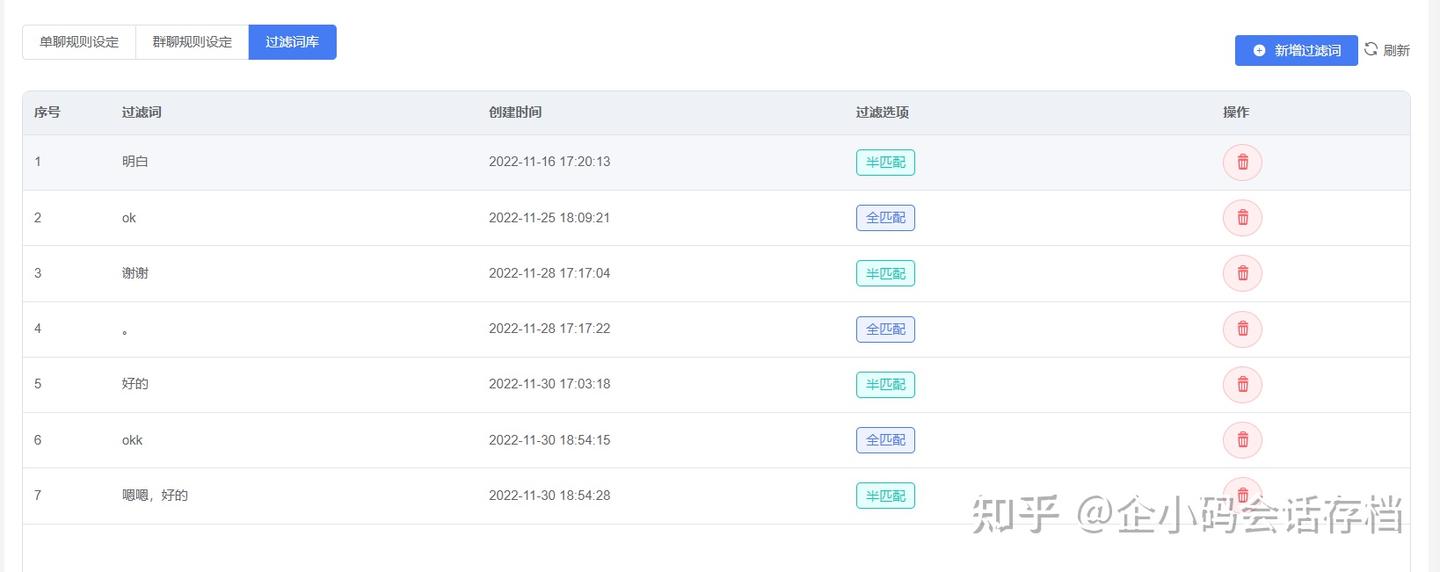Click trash icon for 谢谢 row
Image resolution: width=1440 pixels, height=572 pixels.
tap(1242, 273)
